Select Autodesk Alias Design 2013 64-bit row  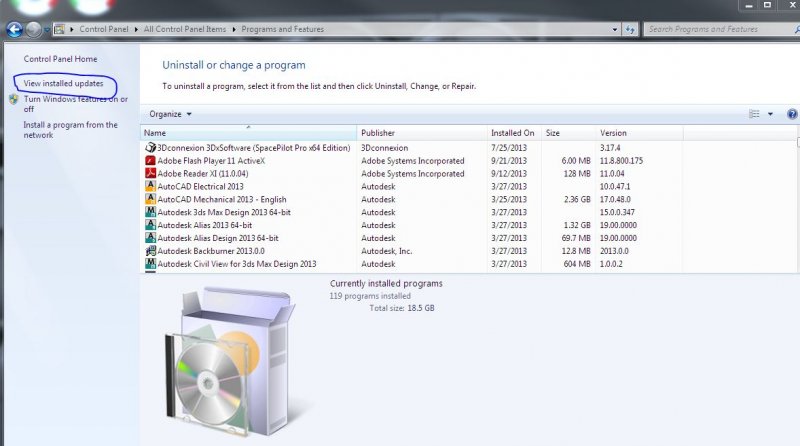(x=218, y=238)
